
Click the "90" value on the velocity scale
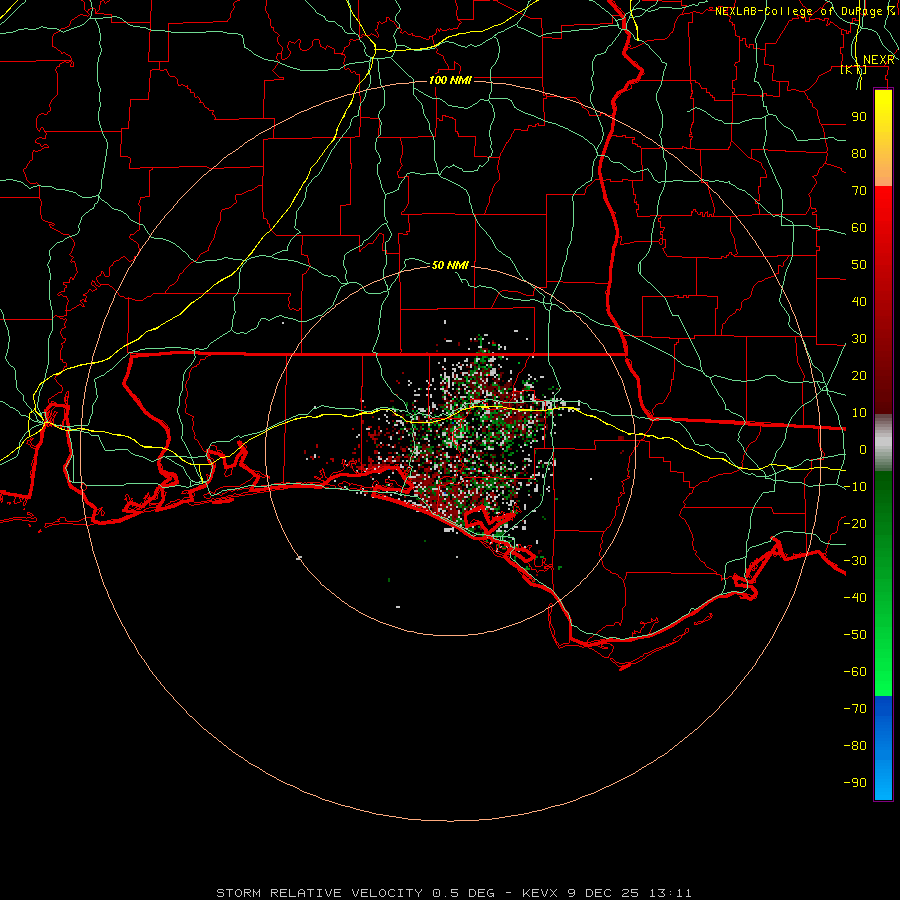(x=859, y=117)
